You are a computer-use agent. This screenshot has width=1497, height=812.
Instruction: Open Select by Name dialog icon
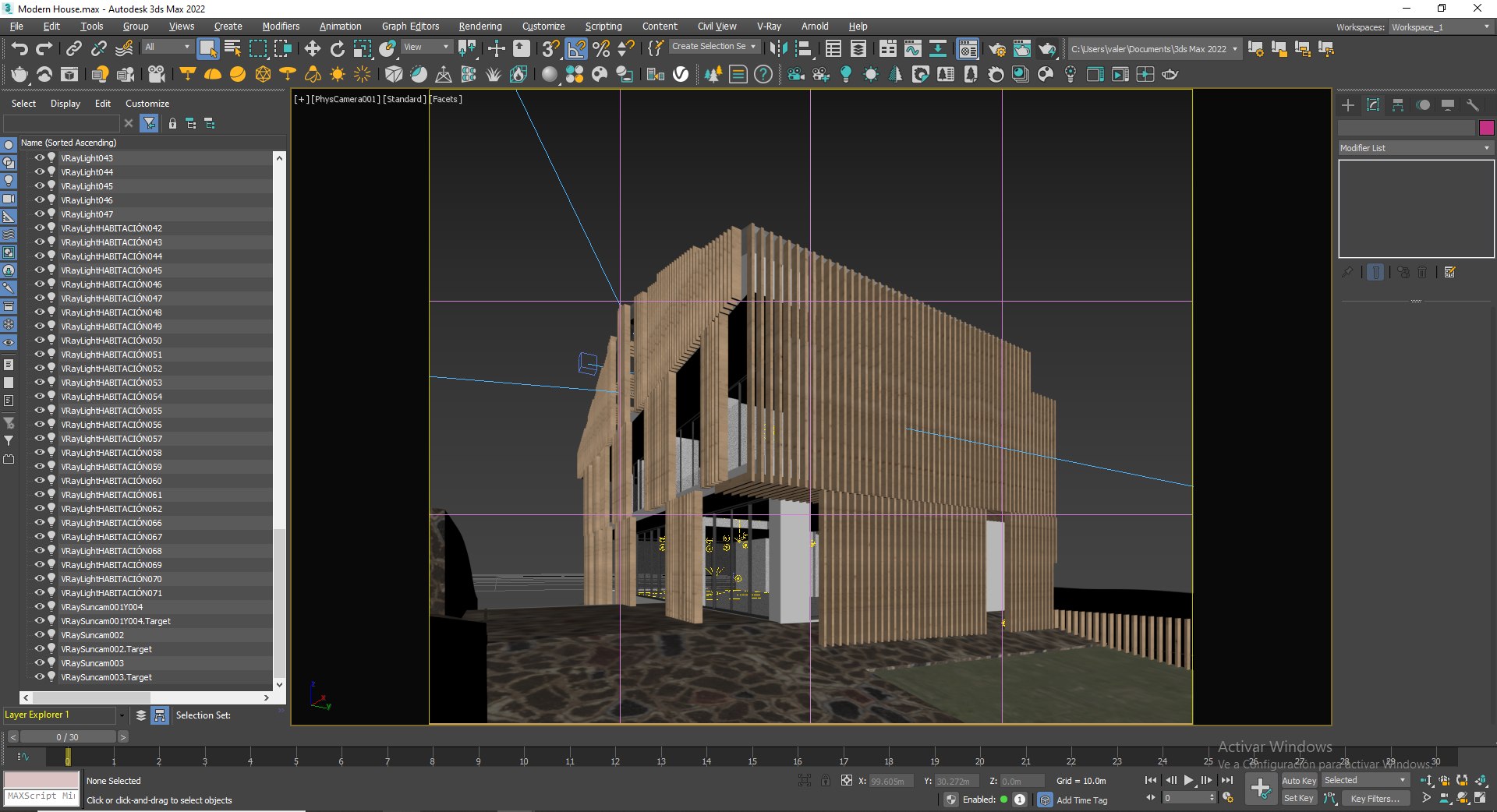(232, 48)
